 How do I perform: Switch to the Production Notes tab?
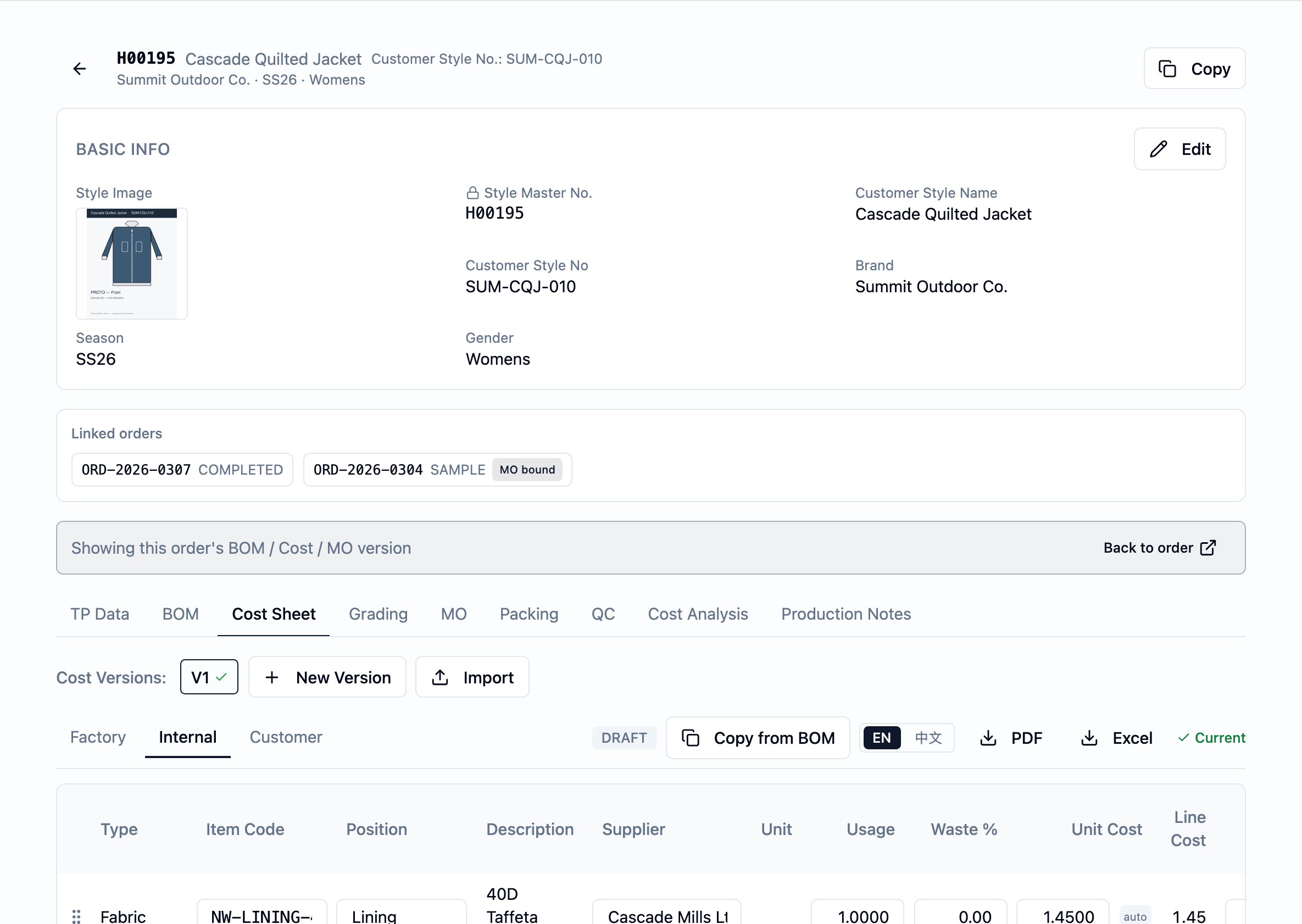coord(845,614)
